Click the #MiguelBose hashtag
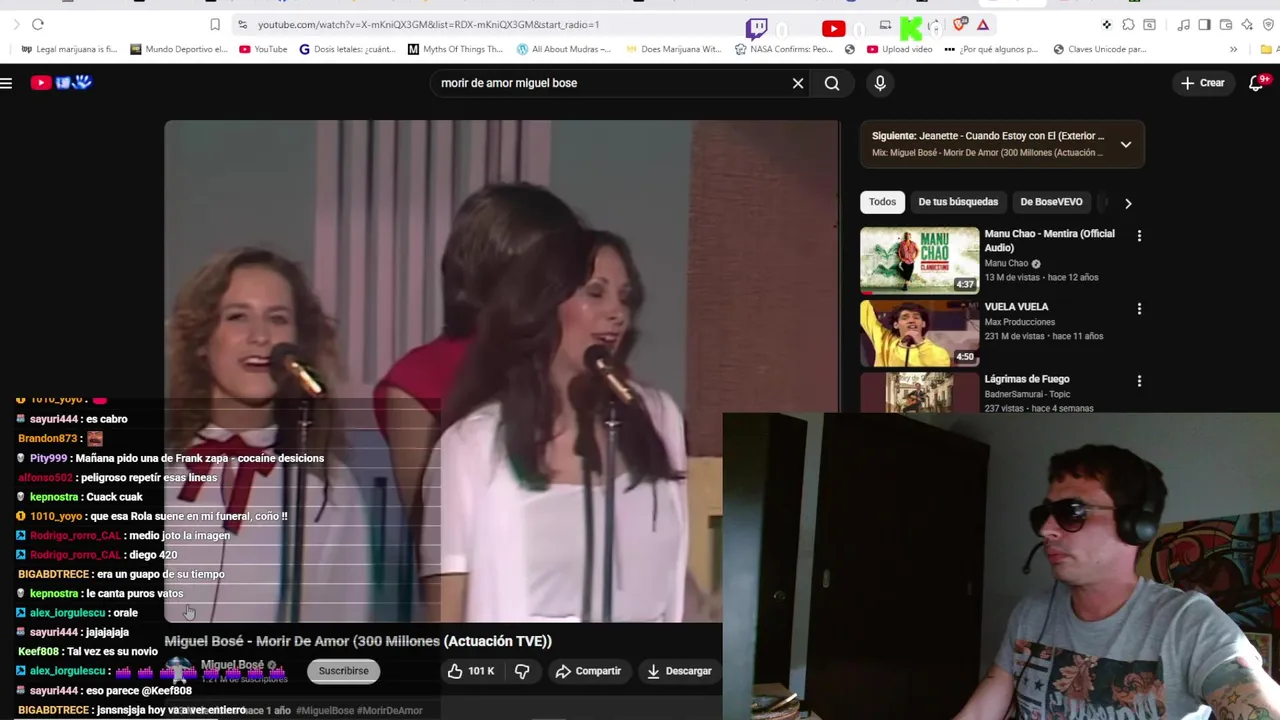This screenshot has height=720, width=1280. [x=325, y=710]
